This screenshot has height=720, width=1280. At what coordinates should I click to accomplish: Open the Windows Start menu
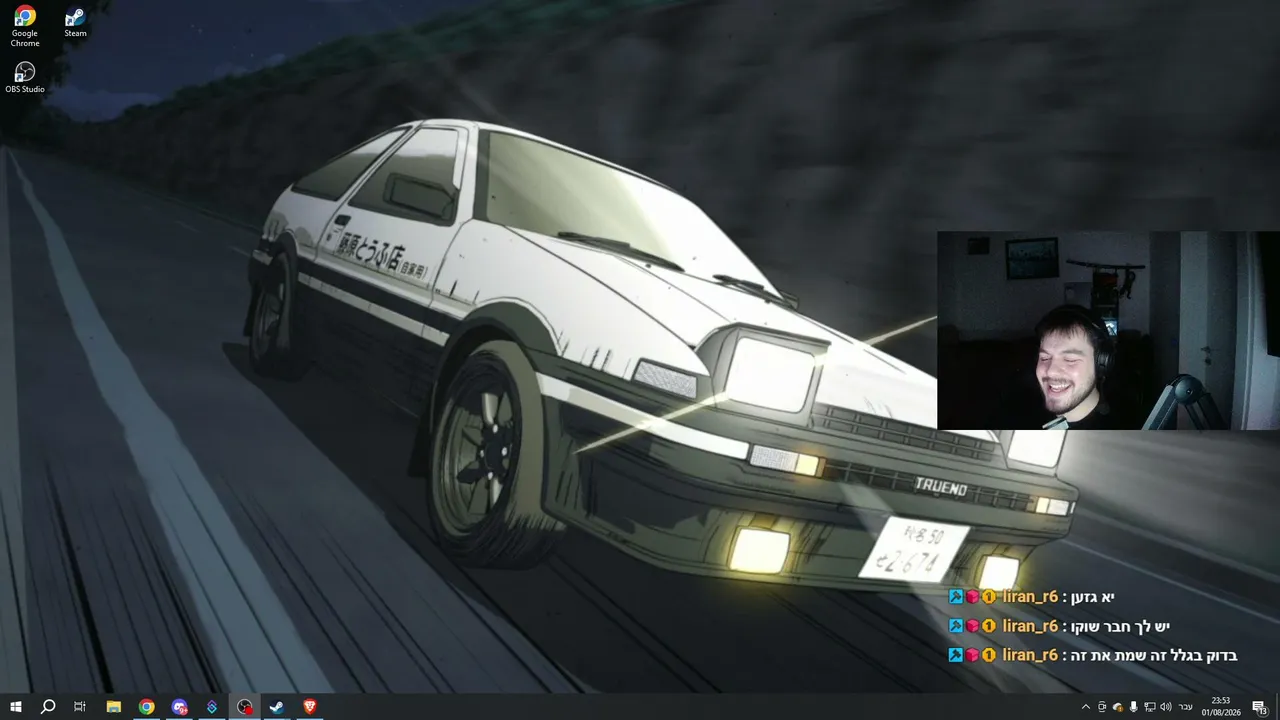point(14,707)
